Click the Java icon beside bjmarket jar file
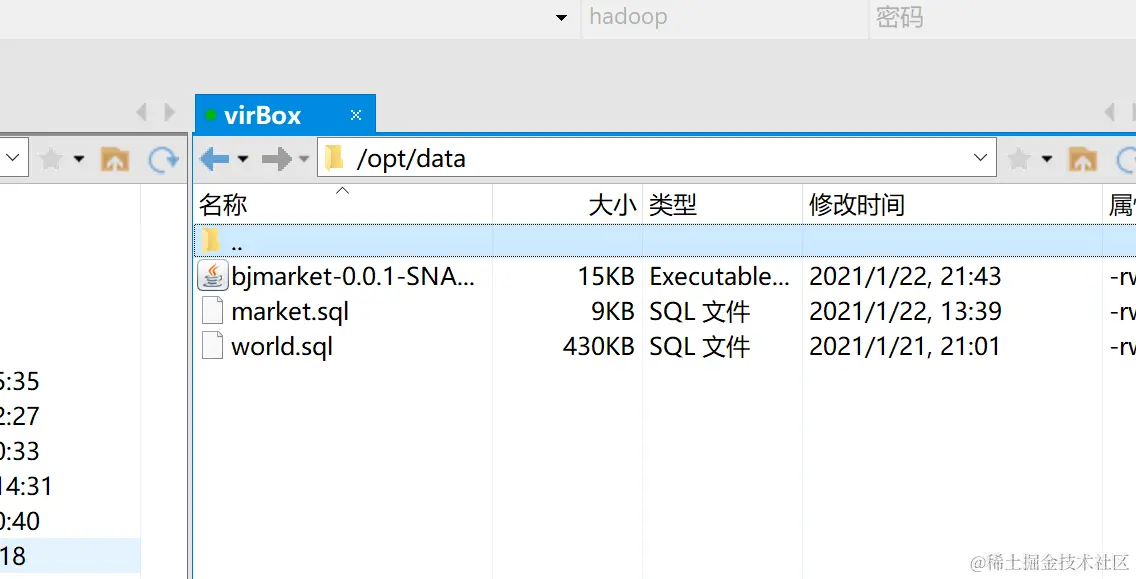This screenshot has height=579, width=1136. [211, 276]
